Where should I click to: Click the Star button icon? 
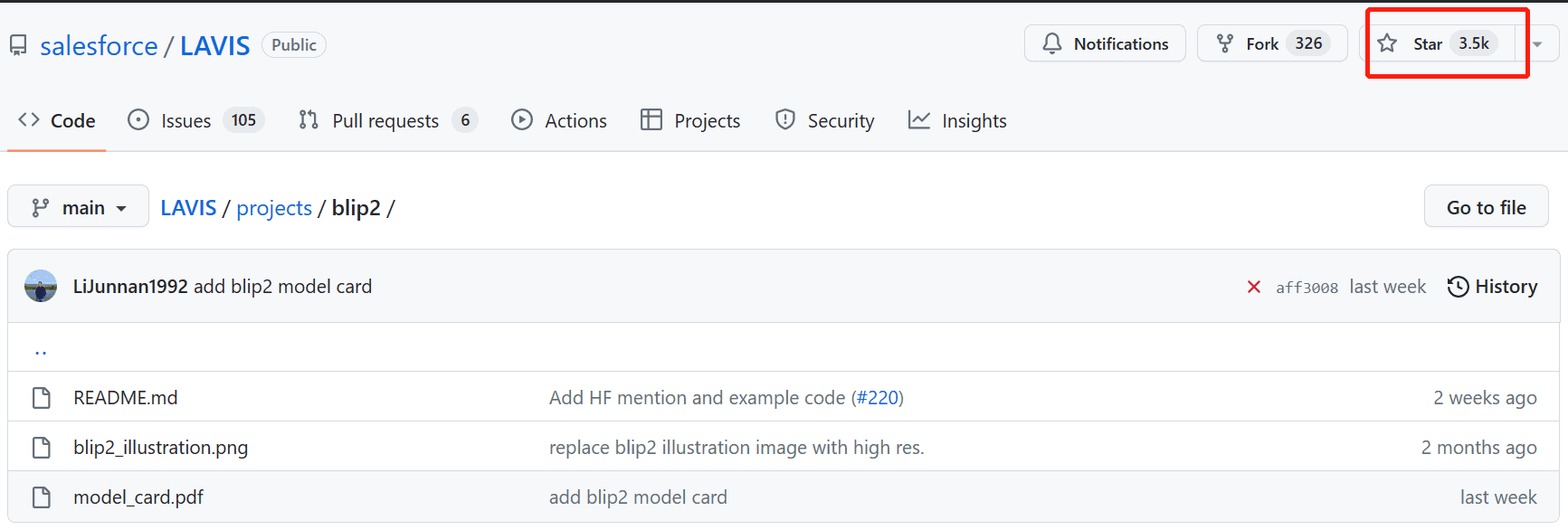coord(1387,43)
